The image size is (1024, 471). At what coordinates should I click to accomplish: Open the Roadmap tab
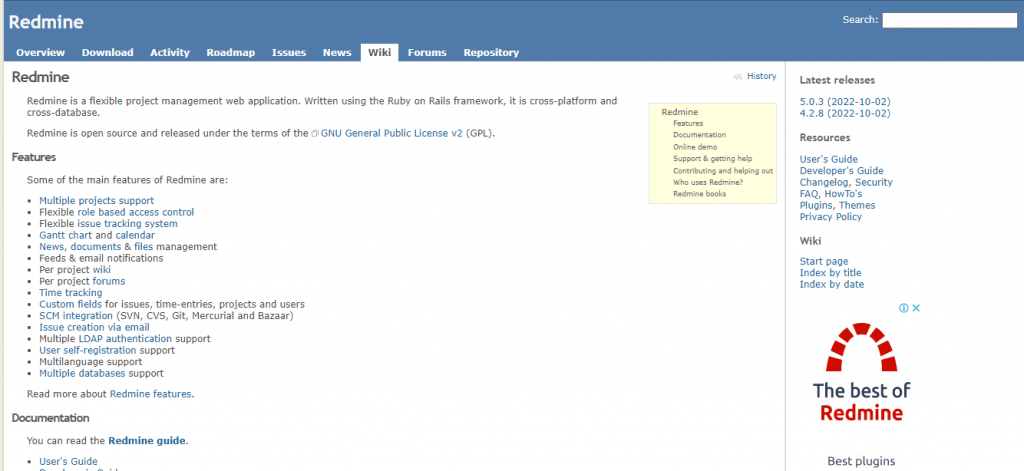click(231, 53)
